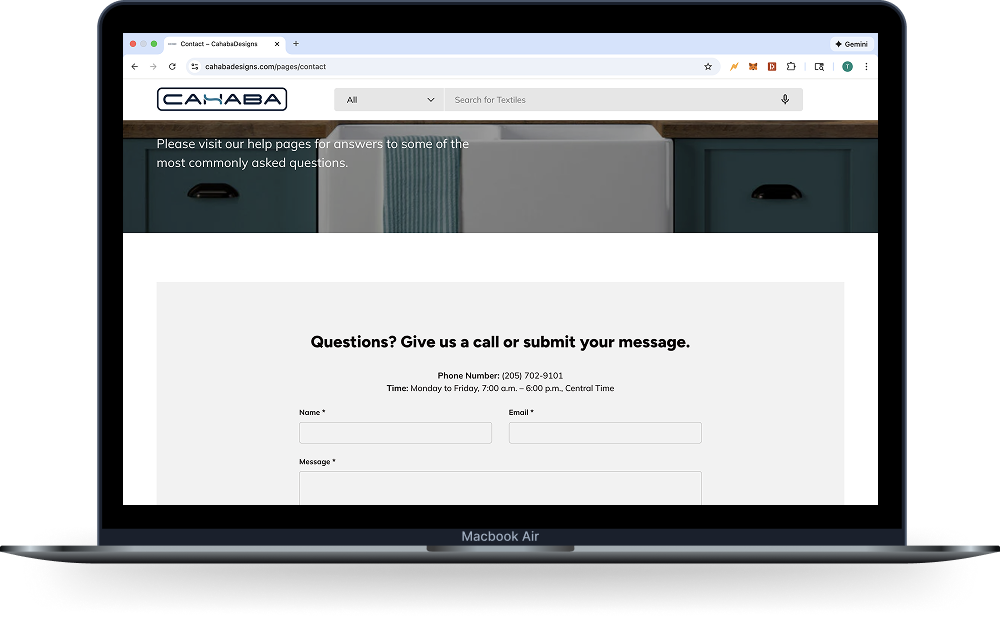The height and width of the screenshot is (619, 1000).
Task: Go to homepage via Cahaba logo
Action: (222, 99)
